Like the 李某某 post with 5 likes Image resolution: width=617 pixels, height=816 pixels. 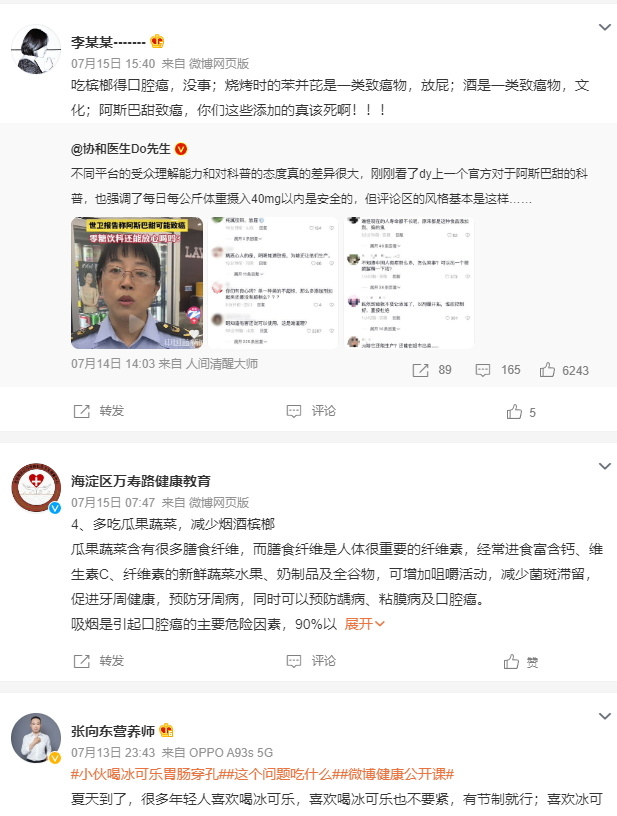pyautogui.click(x=521, y=412)
